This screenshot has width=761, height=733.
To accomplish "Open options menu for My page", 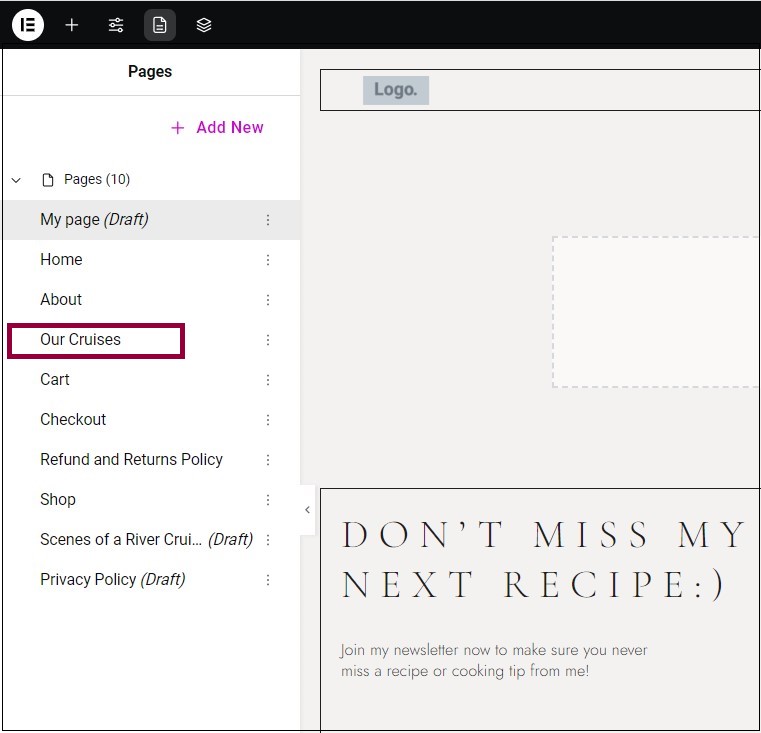I will 268,220.
